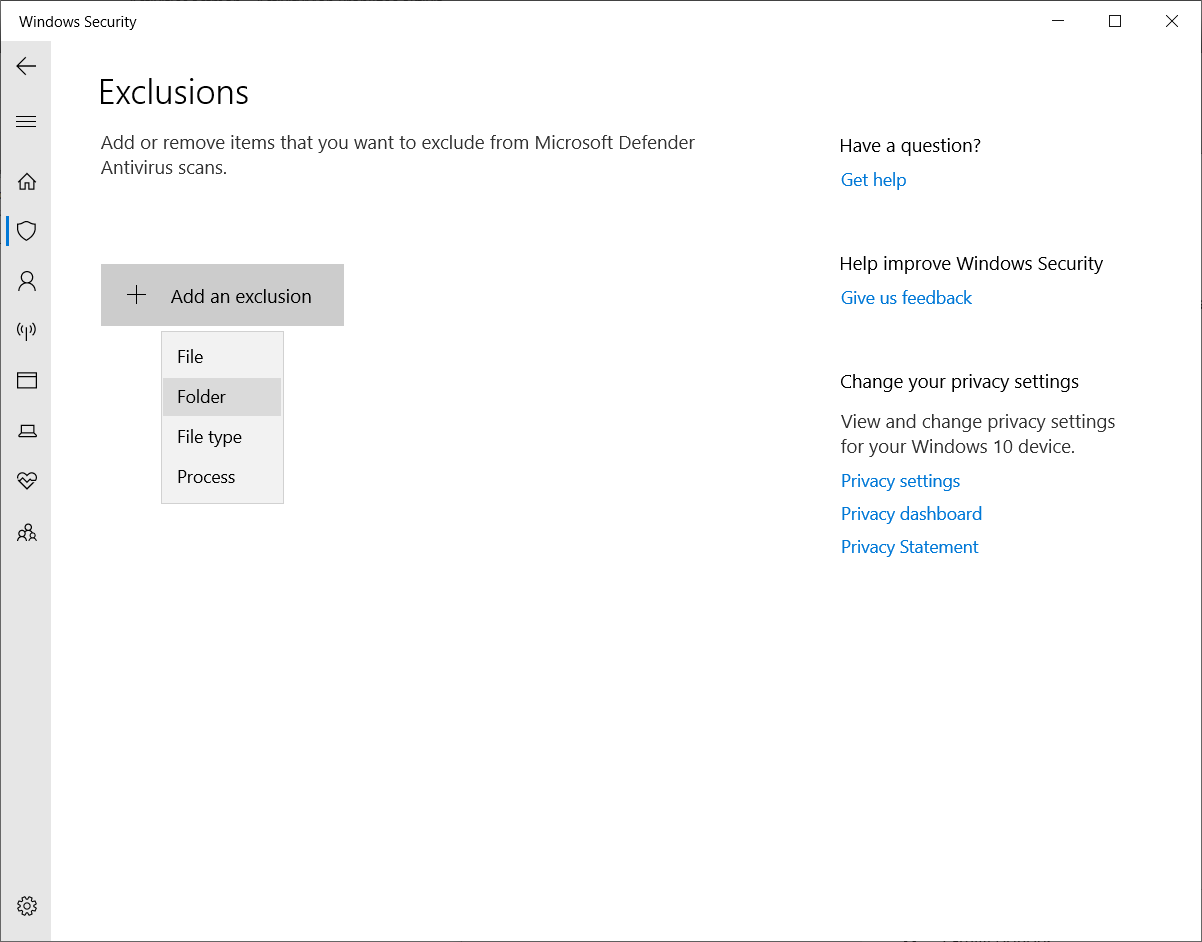Open Settings gear icon in sidebar
The height and width of the screenshot is (942, 1202).
[x=27, y=906]
